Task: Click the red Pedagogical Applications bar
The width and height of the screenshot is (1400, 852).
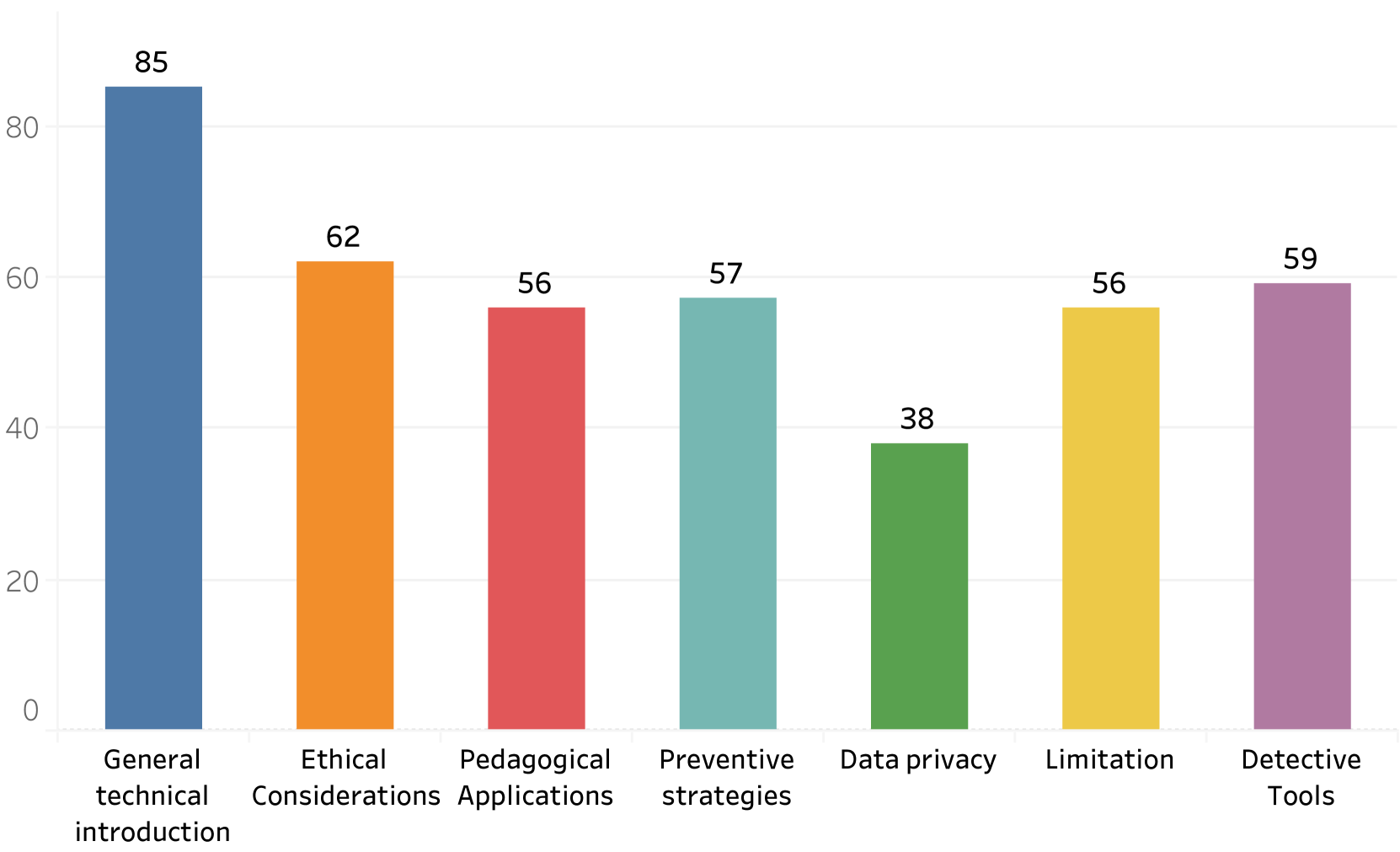Action: (x=536, y=517)
